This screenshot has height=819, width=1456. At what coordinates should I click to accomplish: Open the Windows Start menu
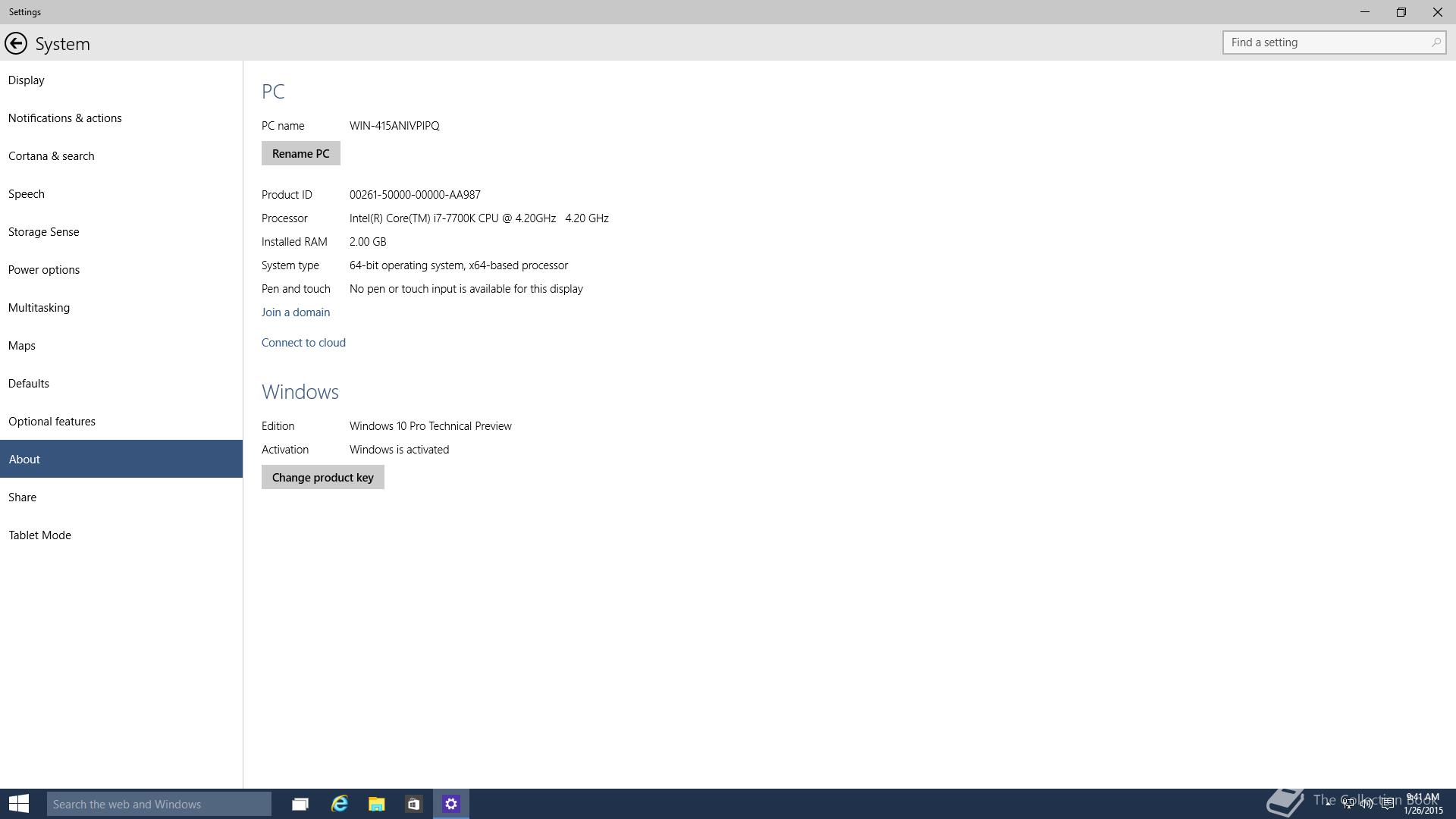tap(19, 804)
